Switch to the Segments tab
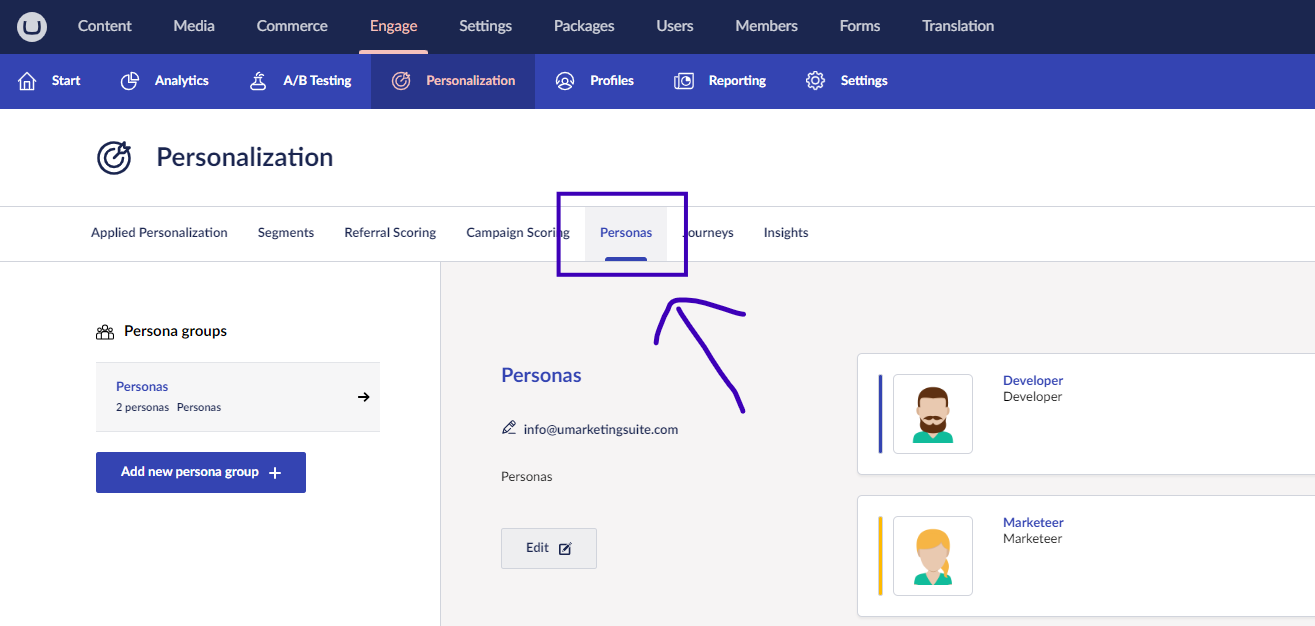Screen dimensions: 1315x626 click(x=285, y=232)
